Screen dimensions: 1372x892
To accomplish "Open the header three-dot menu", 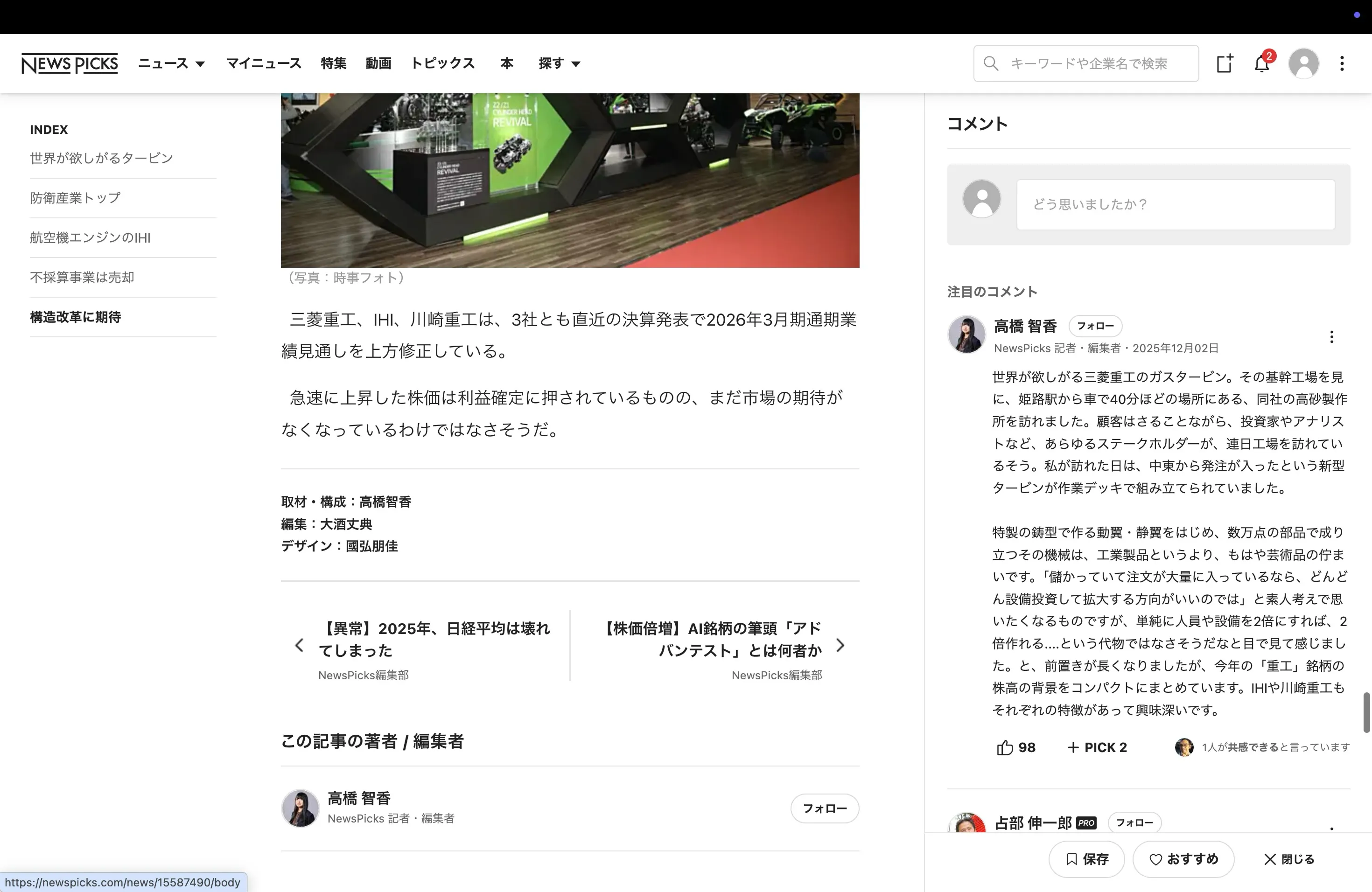I will point(1342,63).
